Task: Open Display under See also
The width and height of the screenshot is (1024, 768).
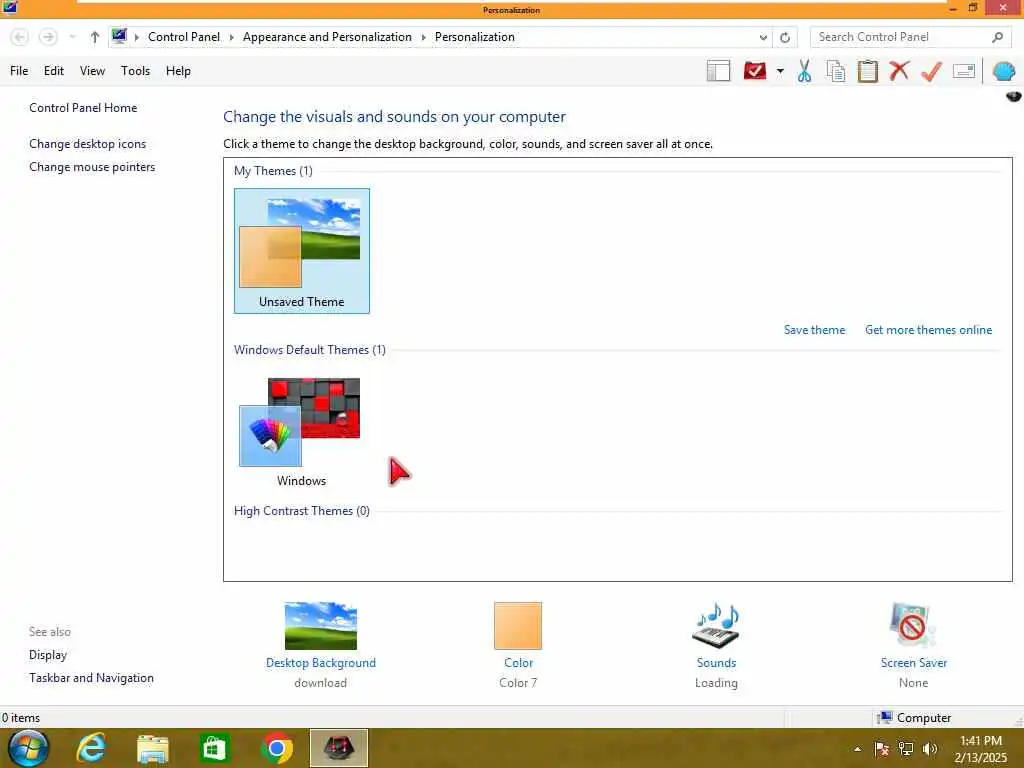Action: (48, 655)
